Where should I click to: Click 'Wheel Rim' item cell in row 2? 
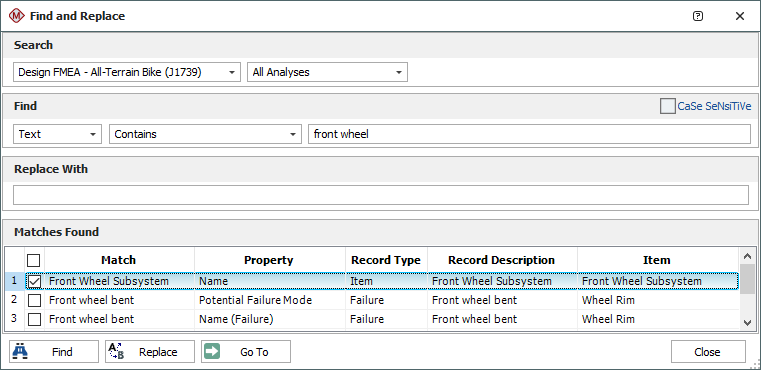tap(657, 301)
